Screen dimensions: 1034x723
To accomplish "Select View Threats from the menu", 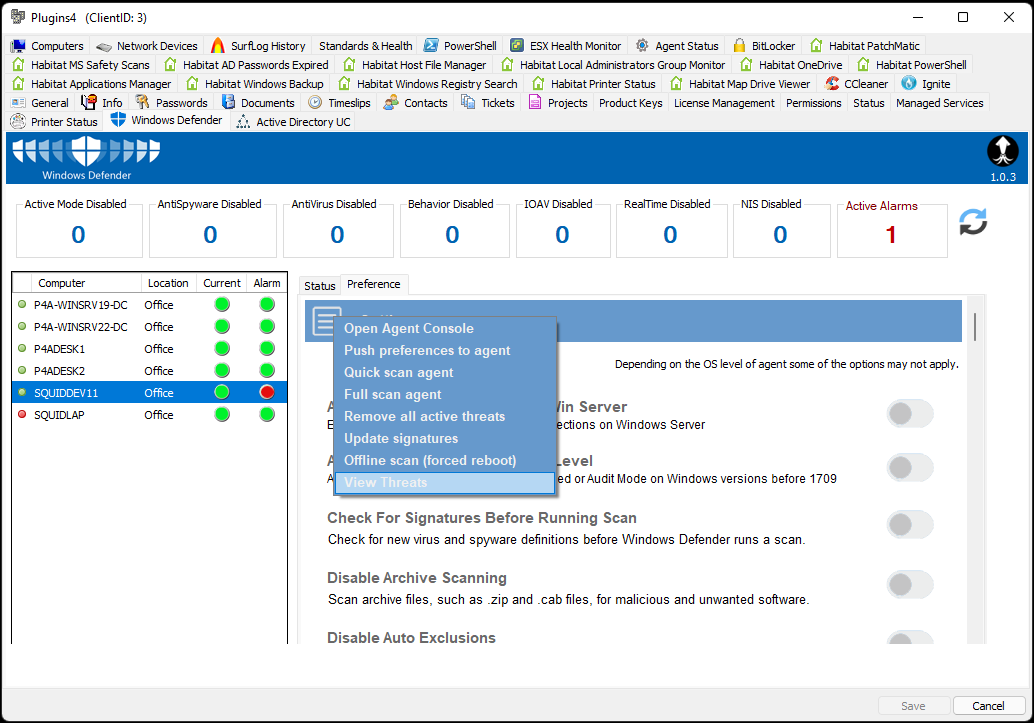I will [386, 483].
